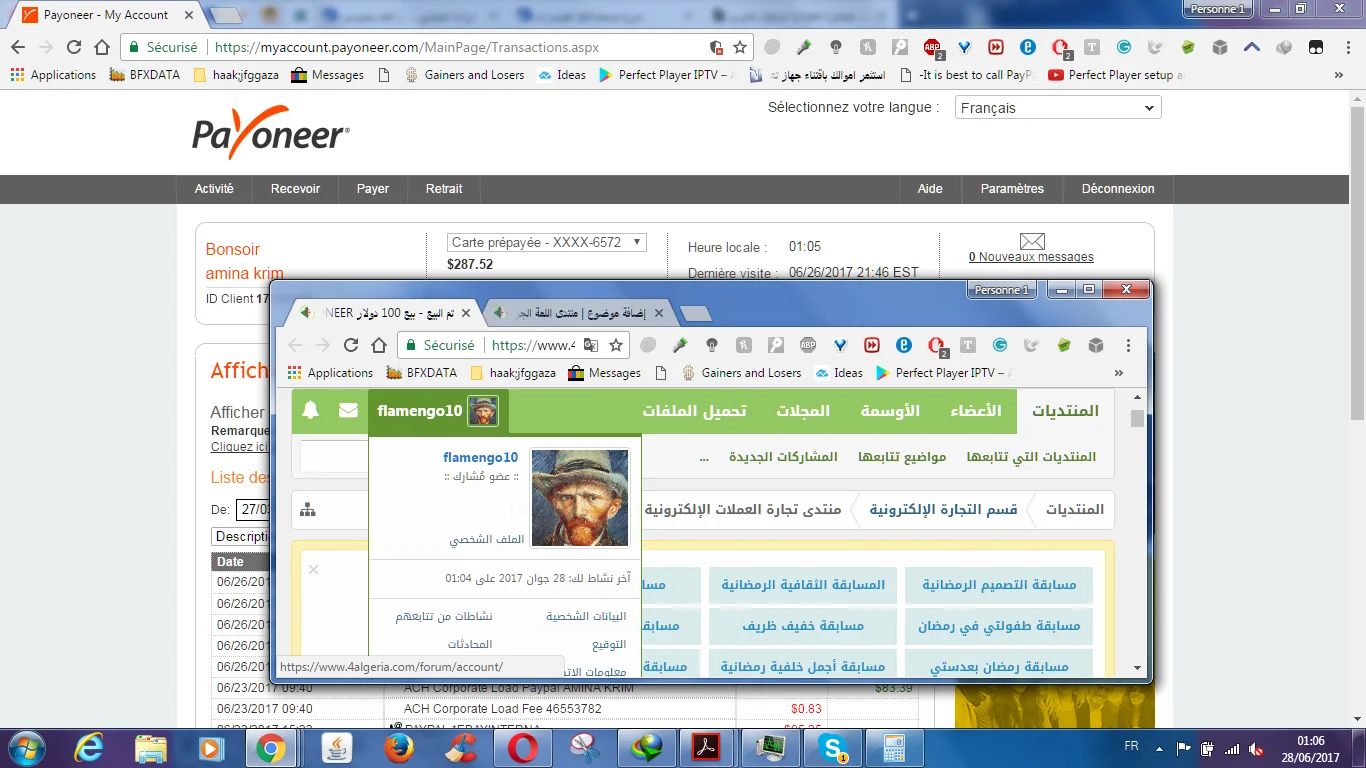
Task: Open Gainers and Losers bookmark in forum window
Action: tap(743, 373)
